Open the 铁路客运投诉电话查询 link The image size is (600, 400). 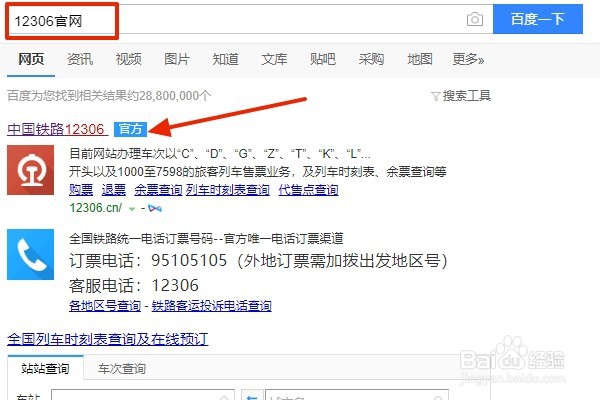point(212,305)
